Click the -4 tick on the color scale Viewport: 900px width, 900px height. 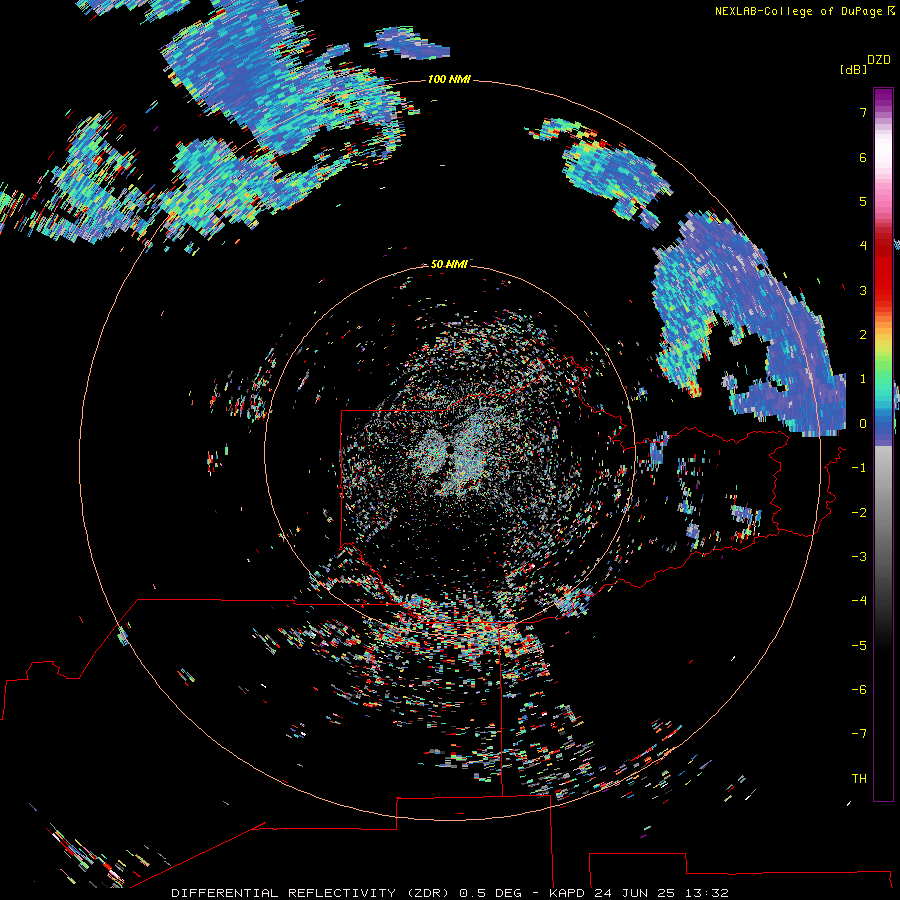pos(859,601)
